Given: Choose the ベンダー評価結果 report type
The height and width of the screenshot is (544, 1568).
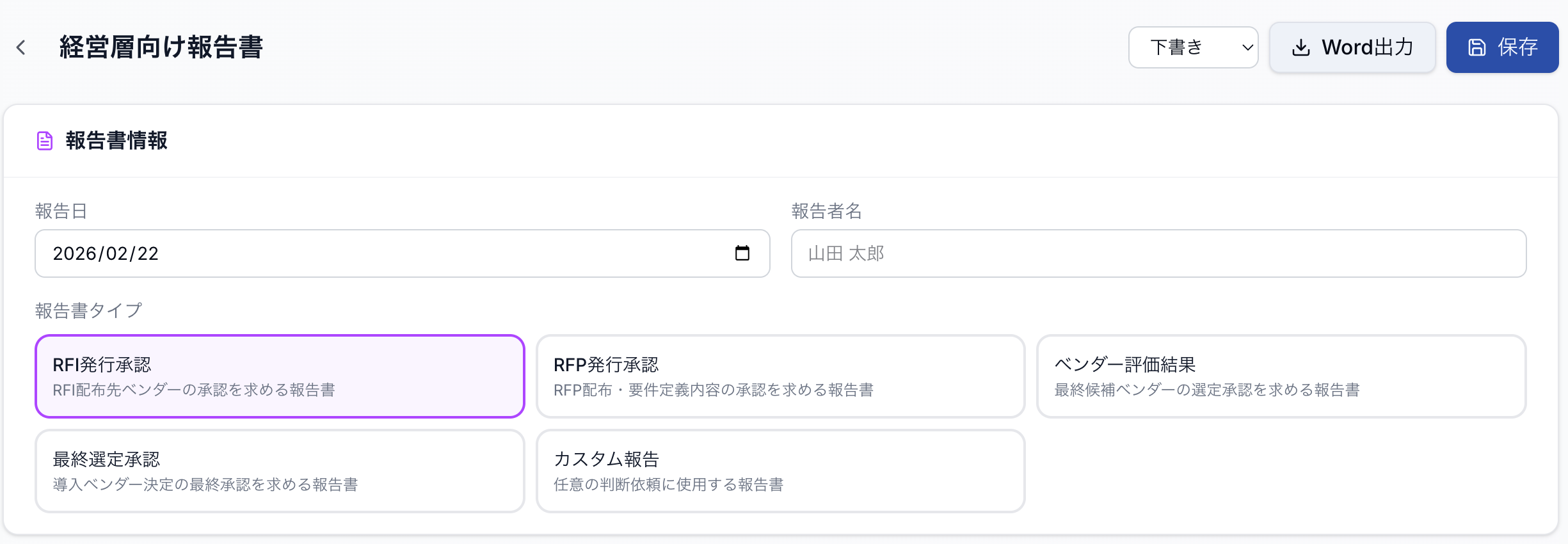Looking at the screenshot, I should tap(1281, 376).
